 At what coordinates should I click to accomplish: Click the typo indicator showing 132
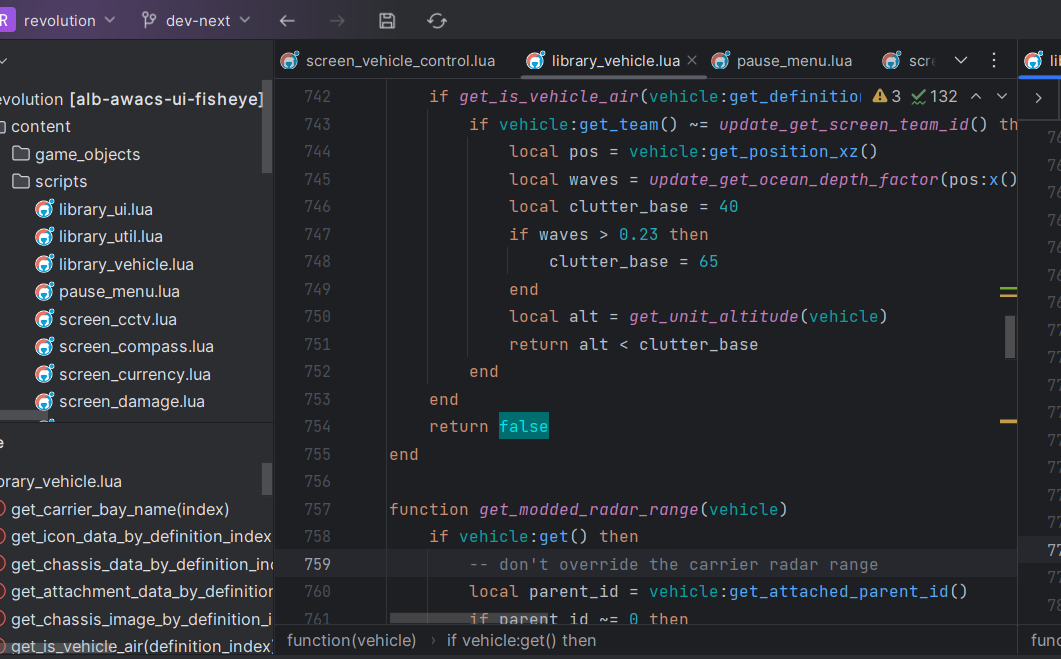[x=934, y=97]
